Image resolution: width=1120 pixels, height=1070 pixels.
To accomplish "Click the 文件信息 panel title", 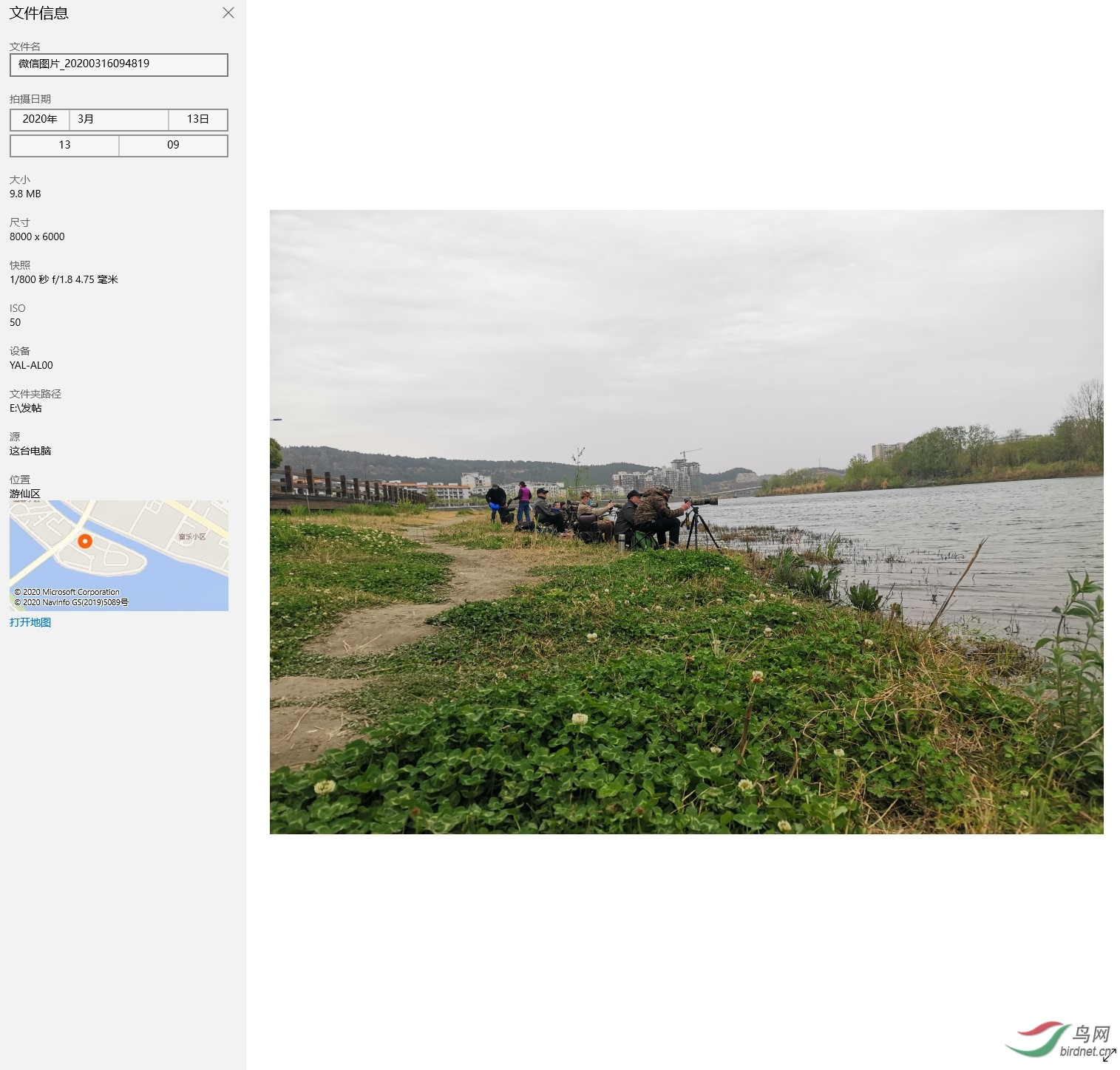I will pyautogui.click(x=39, y=13).
